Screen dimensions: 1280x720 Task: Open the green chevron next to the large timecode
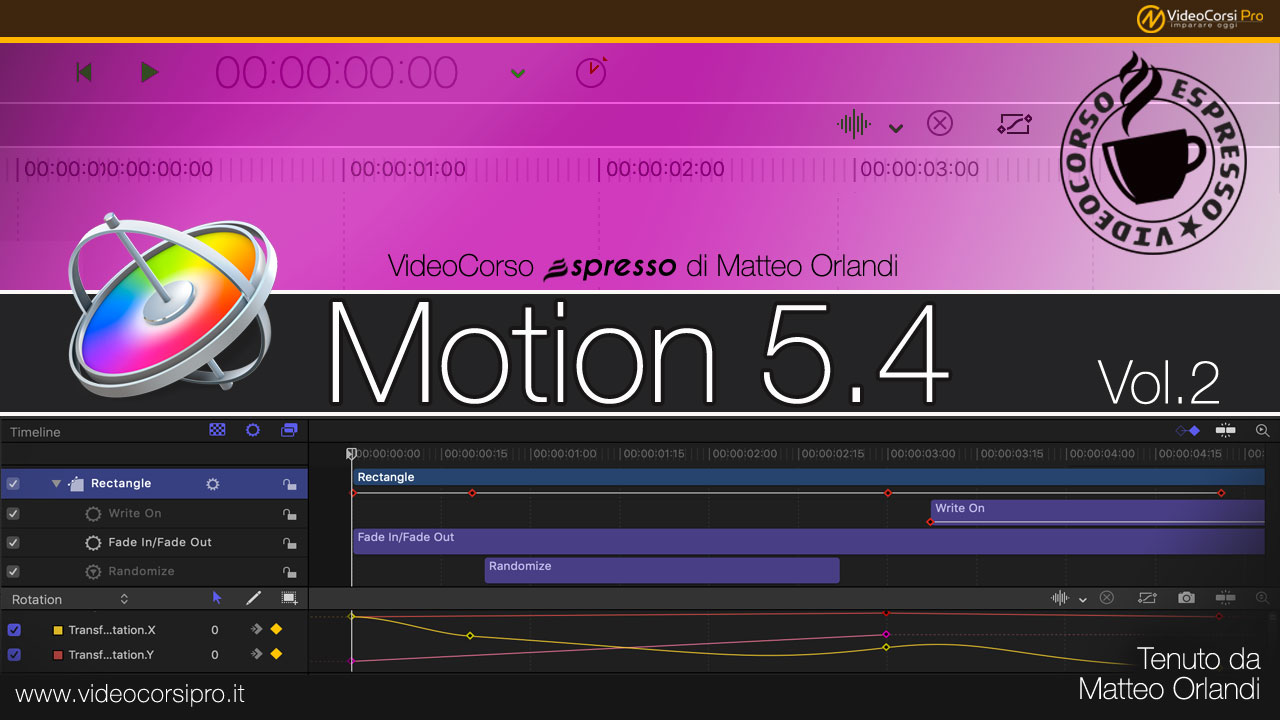[x=517, y=74]
